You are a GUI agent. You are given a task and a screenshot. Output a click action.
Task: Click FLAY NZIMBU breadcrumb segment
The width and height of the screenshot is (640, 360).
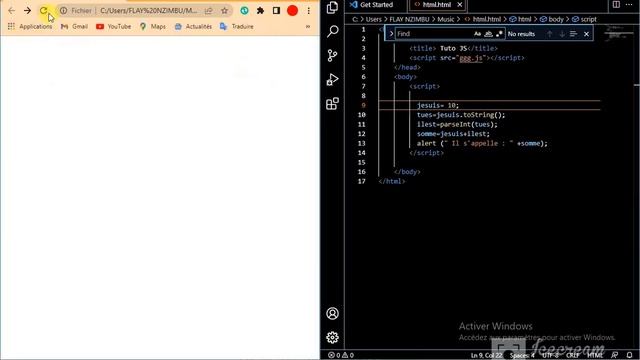[x=409, y=19]
